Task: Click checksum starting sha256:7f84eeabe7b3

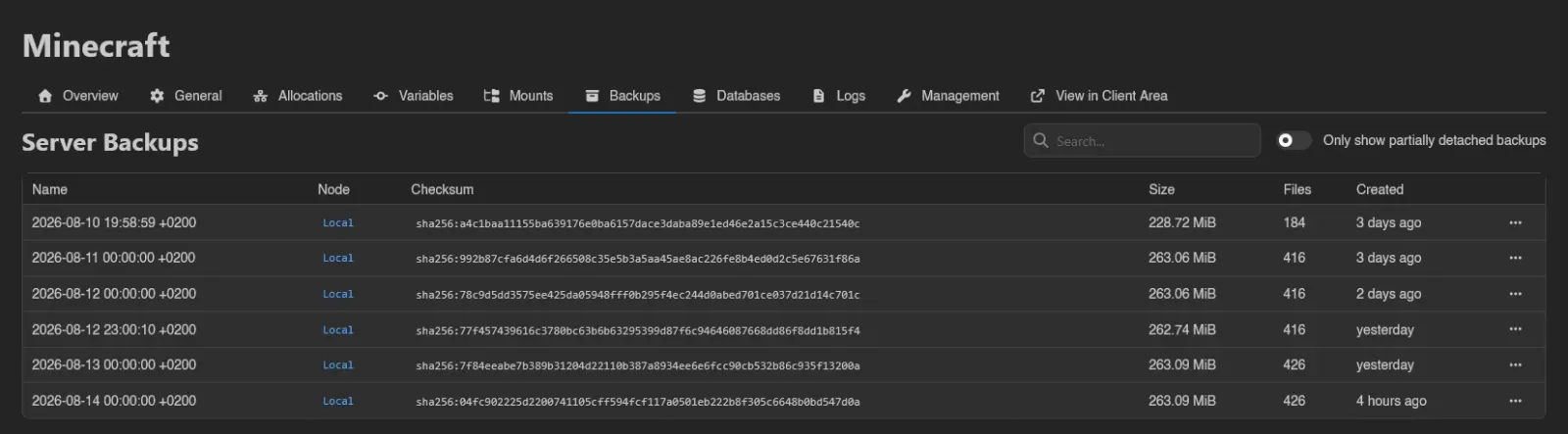Action: click(638, 365)
